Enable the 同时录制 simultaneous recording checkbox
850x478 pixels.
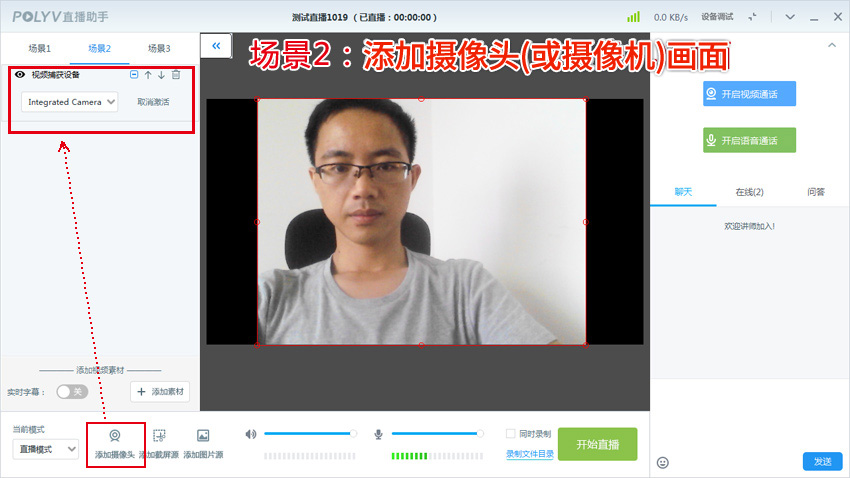click(511, 434)
